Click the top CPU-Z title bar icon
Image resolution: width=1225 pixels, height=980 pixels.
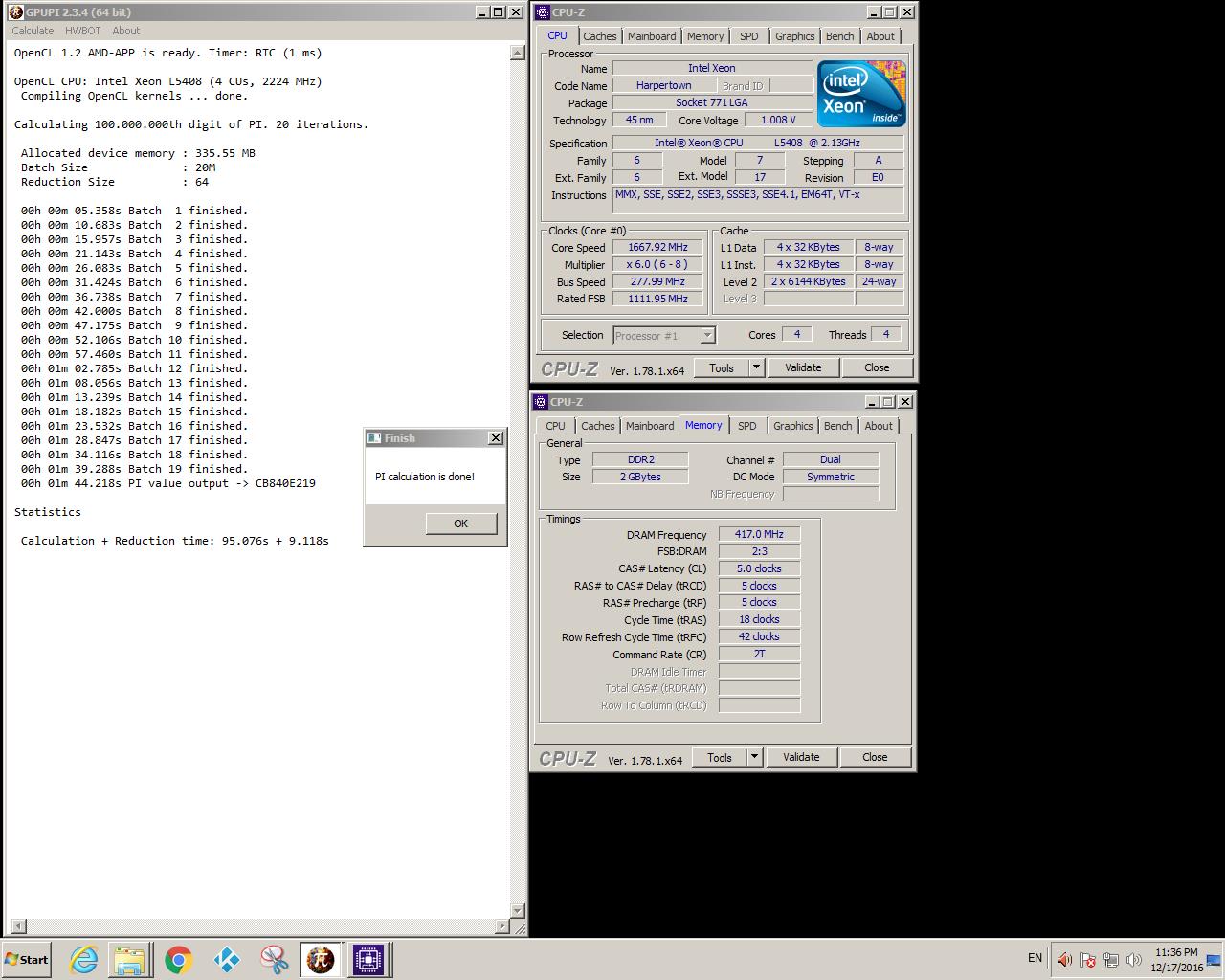[x=543, y=12]
